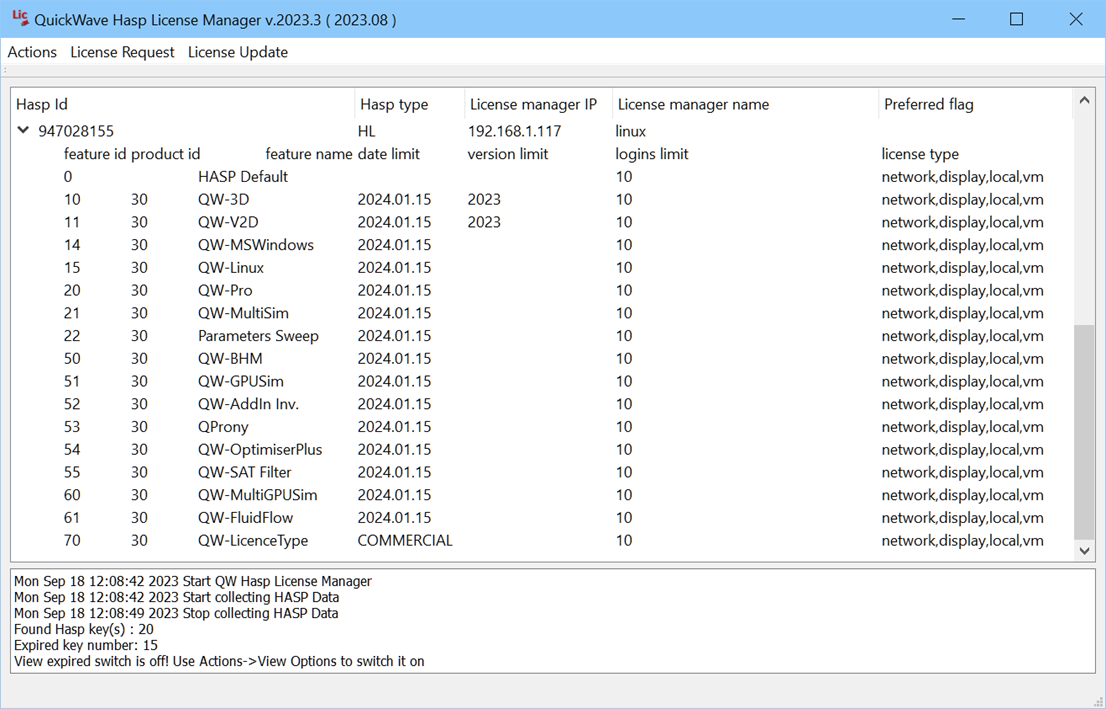Select the QW-MultiSim feature row
This screenshot has width=1106, height=709.
coord(542,313)
